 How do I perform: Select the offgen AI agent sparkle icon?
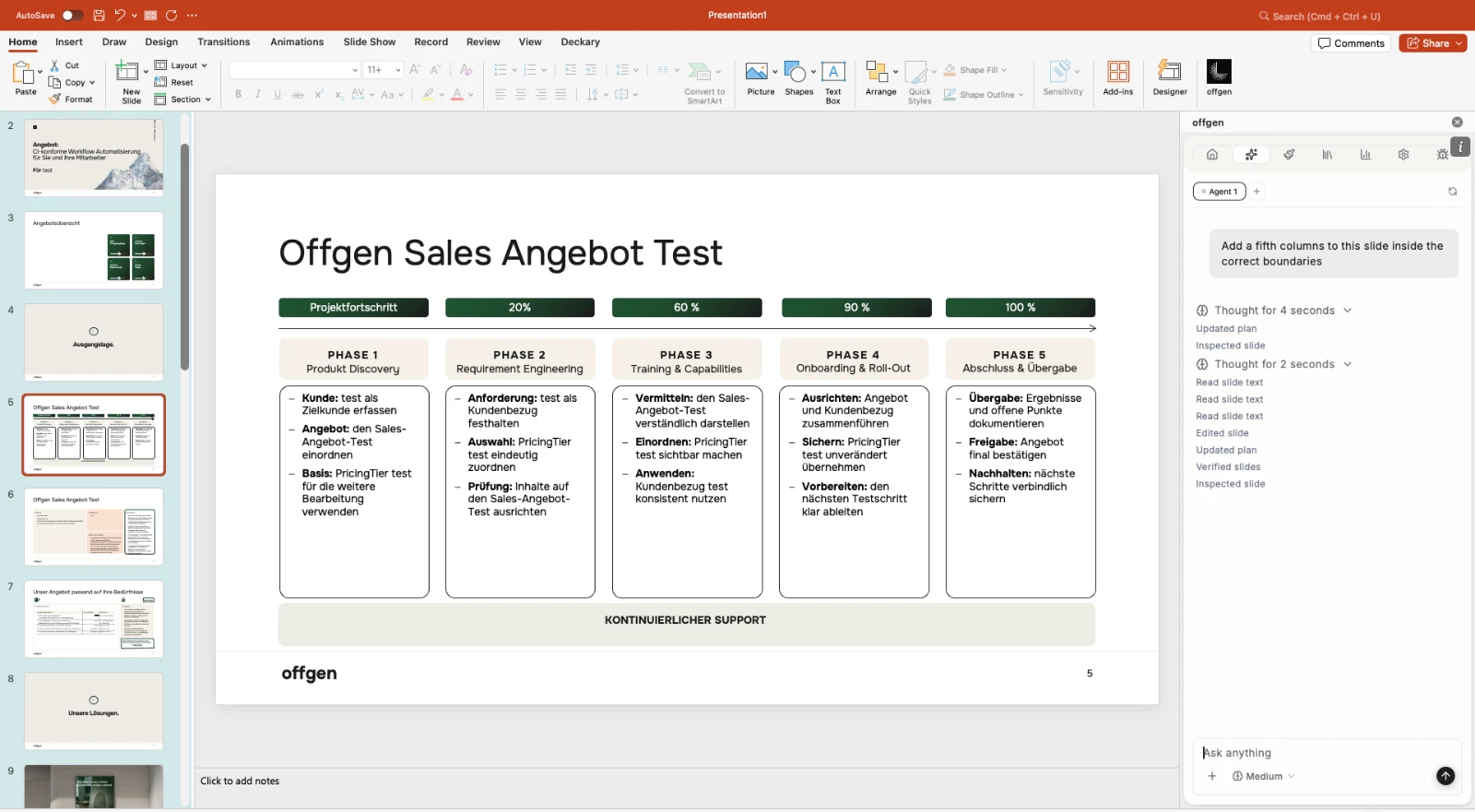click(1251, 155)
